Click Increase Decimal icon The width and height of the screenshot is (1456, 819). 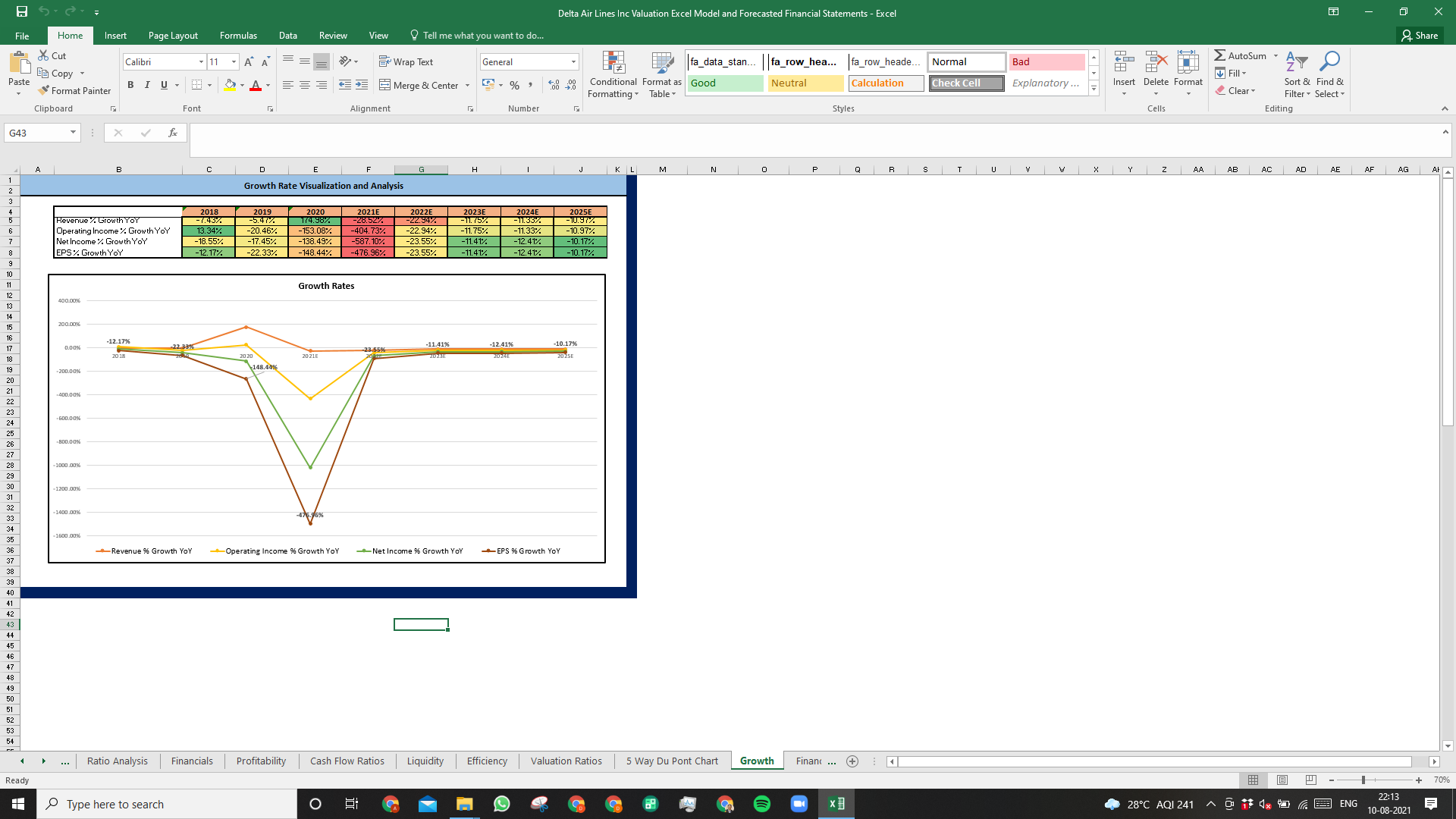(554, 85)
